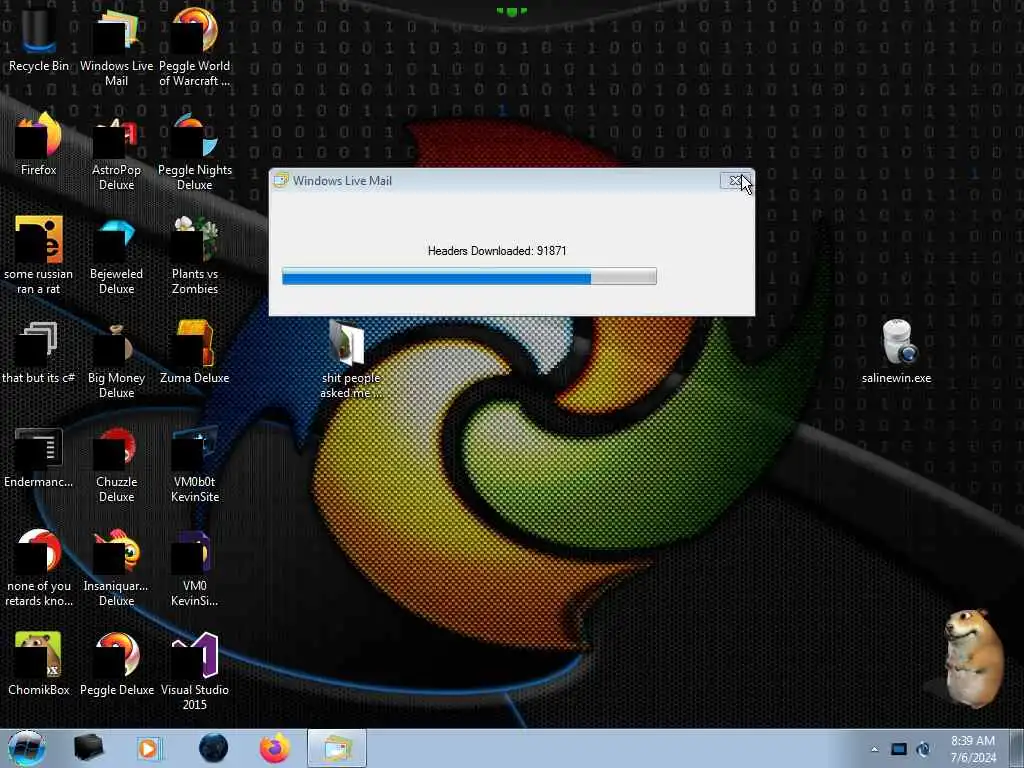Select Bejeweled Deluxe desktop icon

(116, 255)
